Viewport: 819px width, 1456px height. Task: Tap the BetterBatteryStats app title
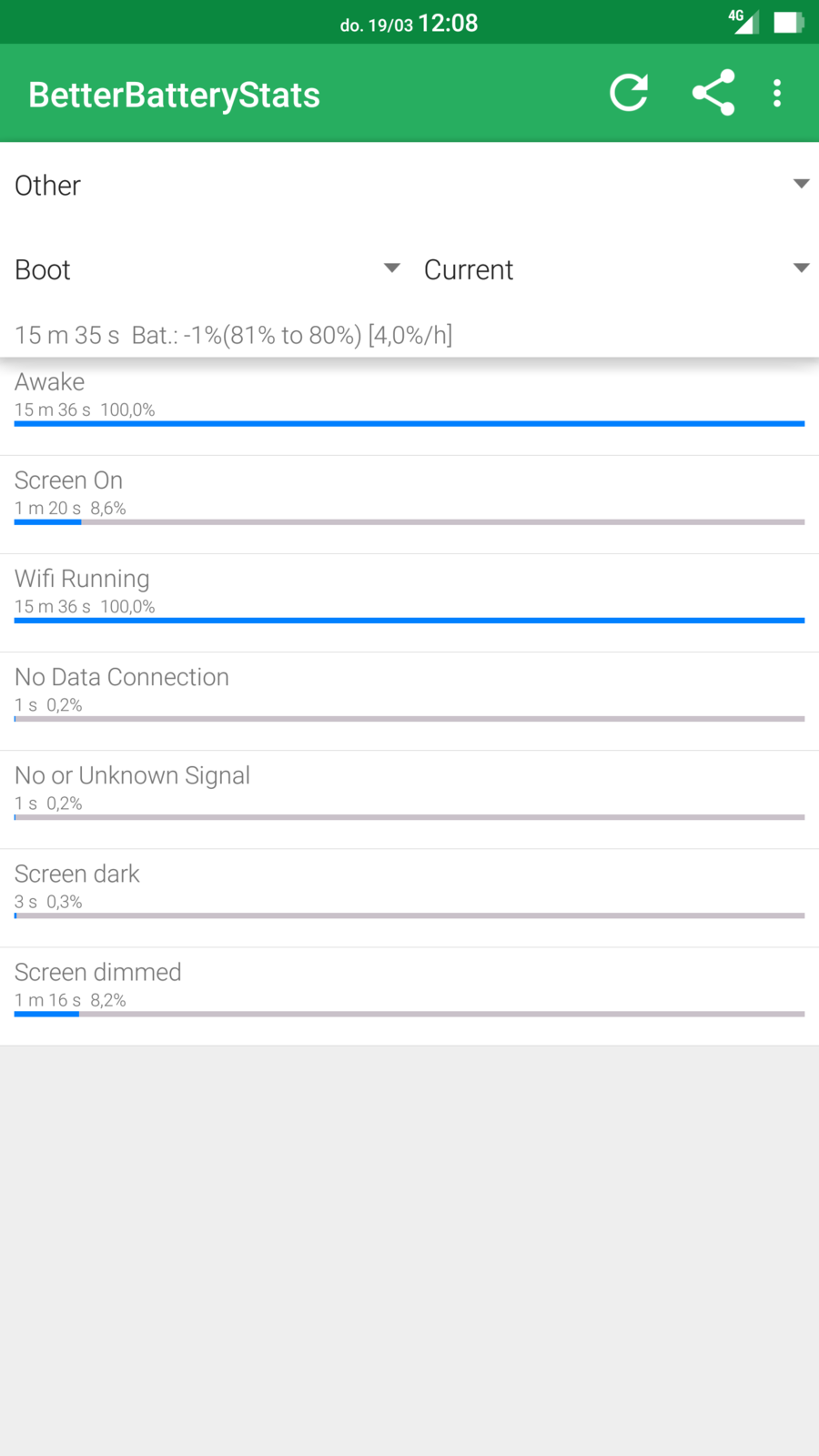[x=174, y=95]
